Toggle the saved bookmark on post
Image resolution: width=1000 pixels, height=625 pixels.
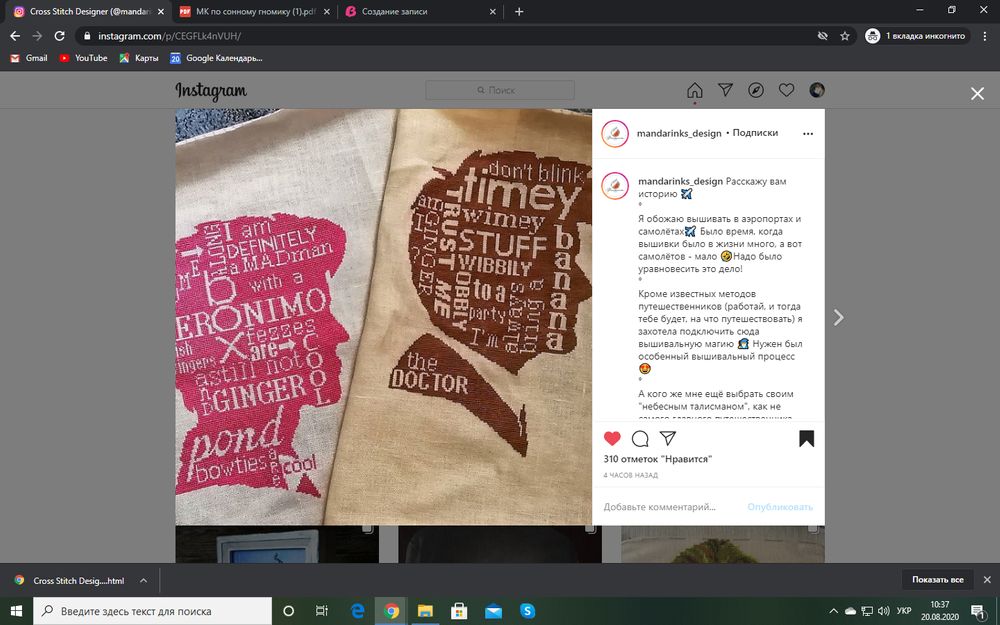(x=806, y=438)
